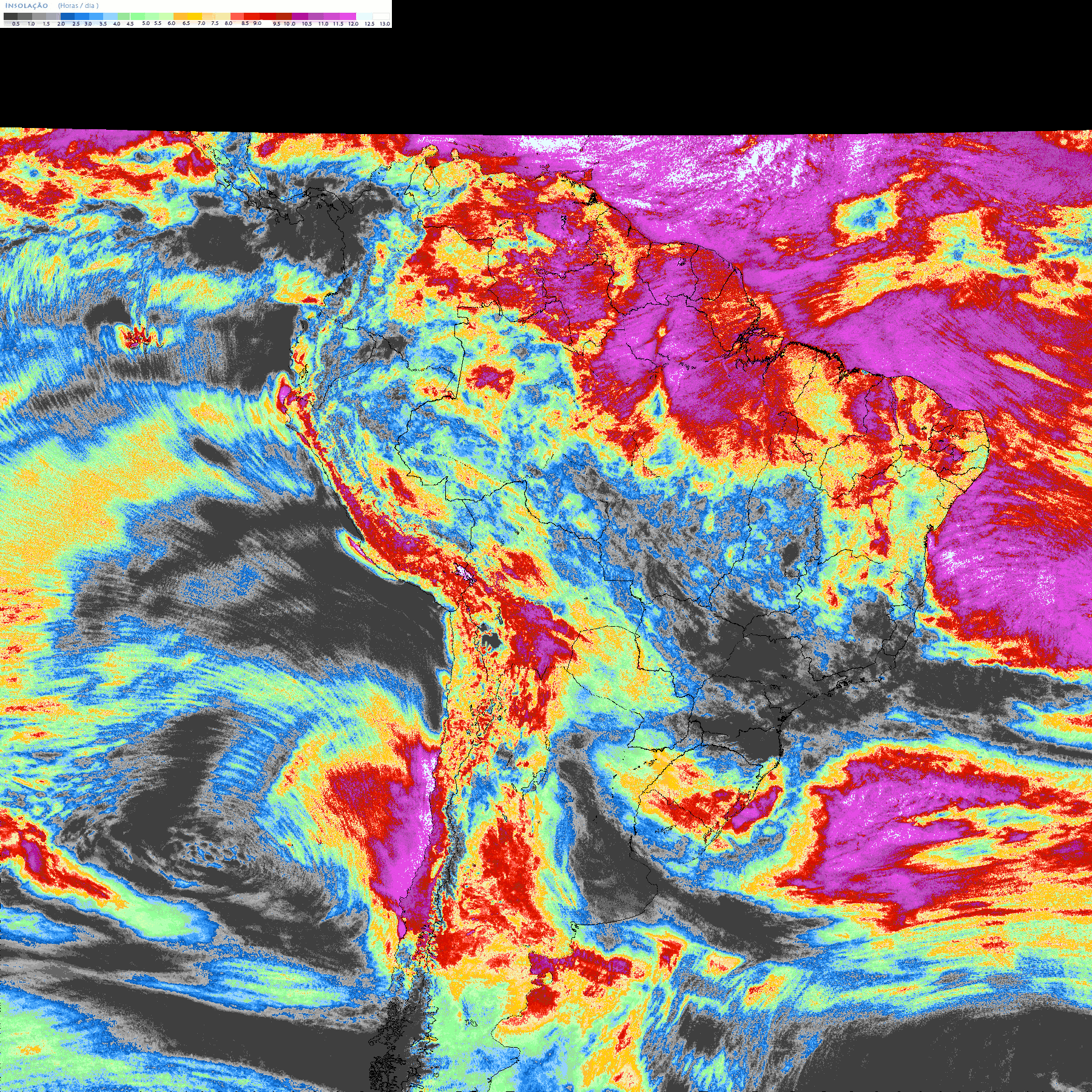1092x1092 pixels.
Task: Click the '4.5' legend value
Action: 130,24
